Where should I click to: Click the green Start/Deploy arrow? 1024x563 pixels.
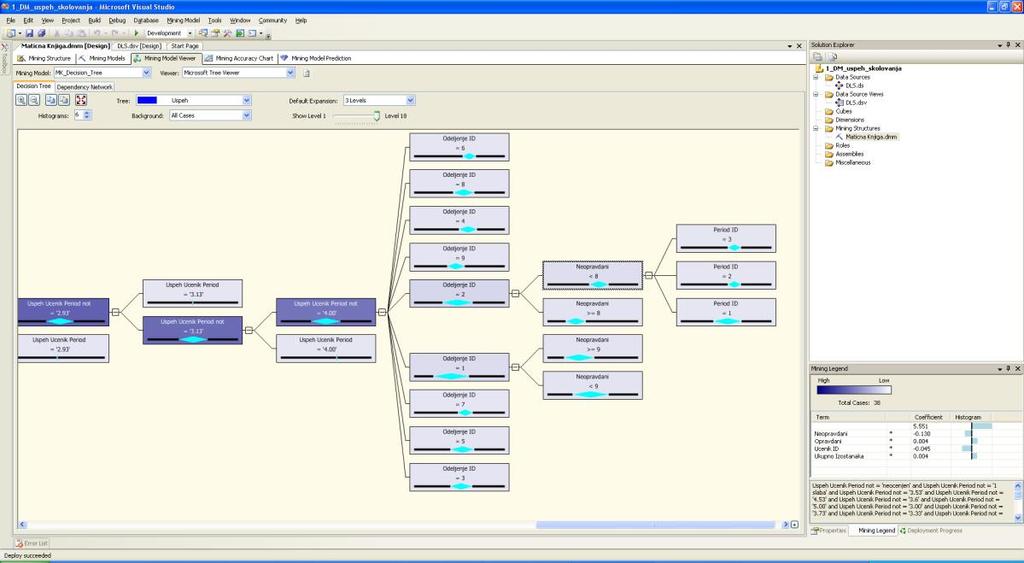click(x=136, y=33)
